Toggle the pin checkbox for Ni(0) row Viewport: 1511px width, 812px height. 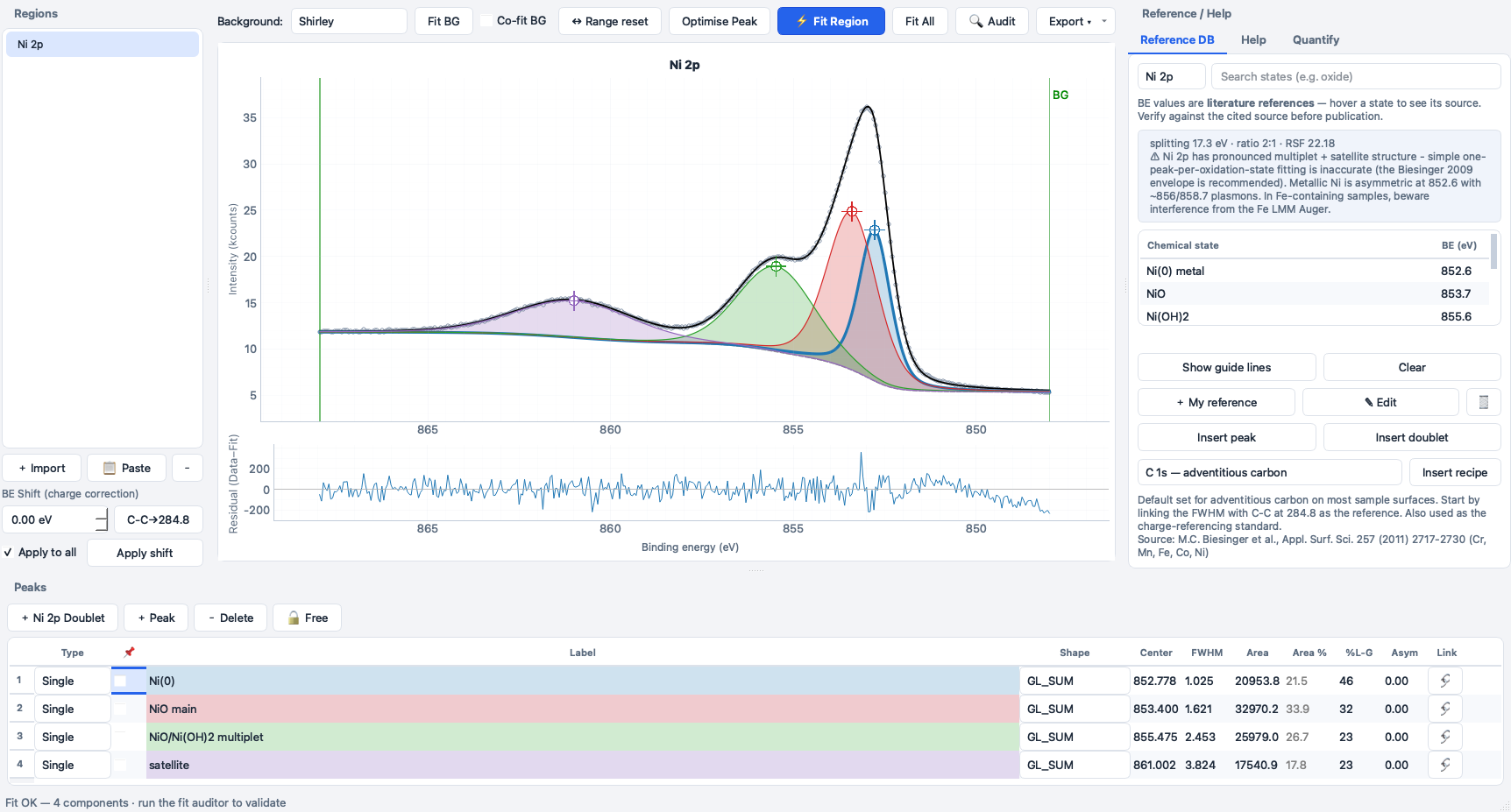120,681
